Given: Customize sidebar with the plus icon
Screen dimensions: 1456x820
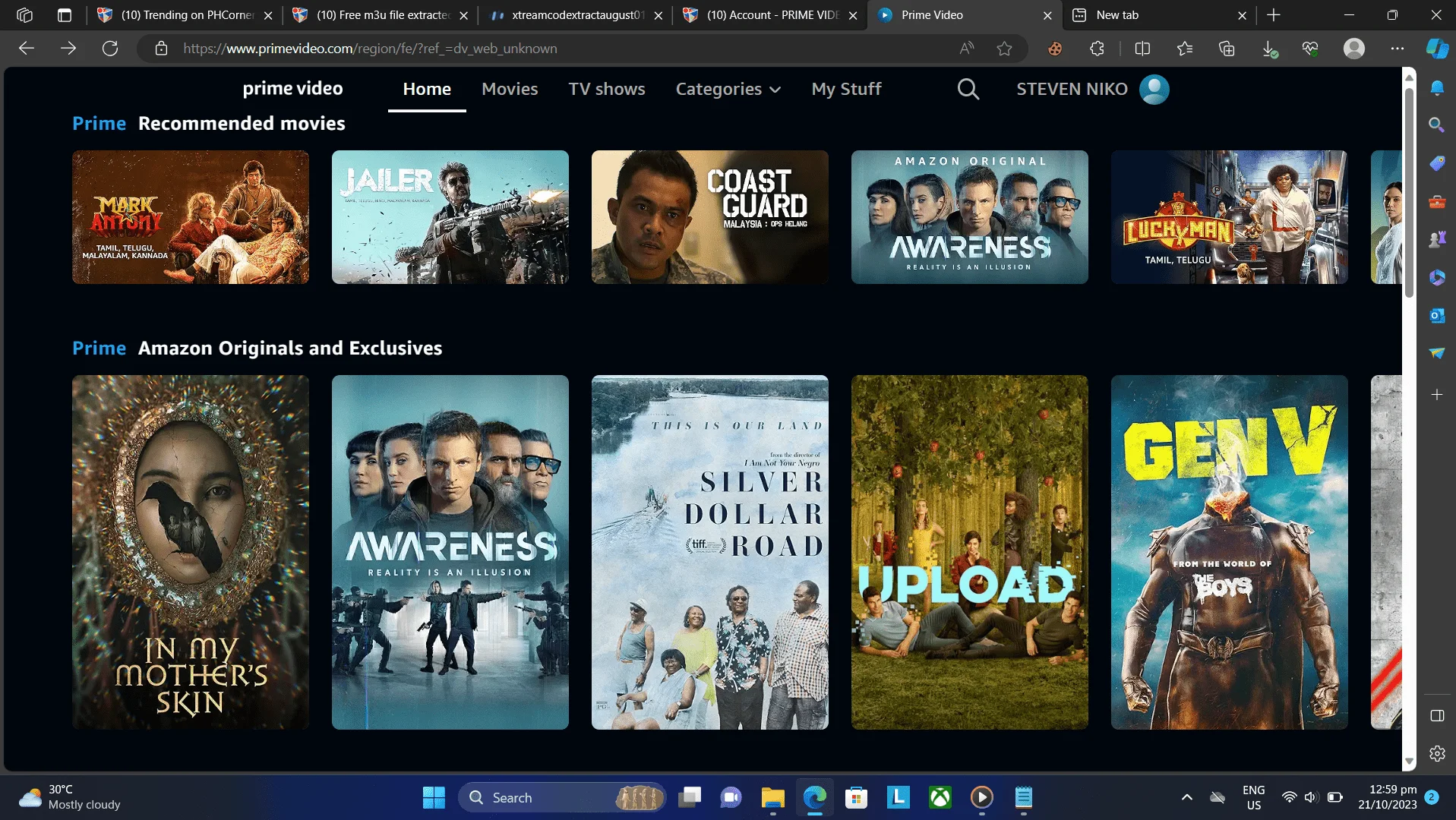Looking at the screenshot, I should [1437, 395].
